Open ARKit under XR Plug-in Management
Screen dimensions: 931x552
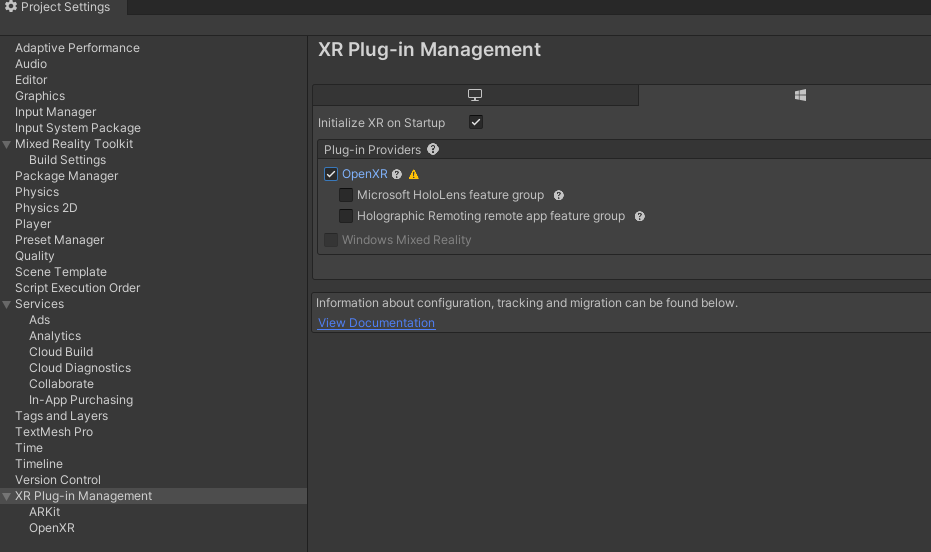(x=45, y=513)
